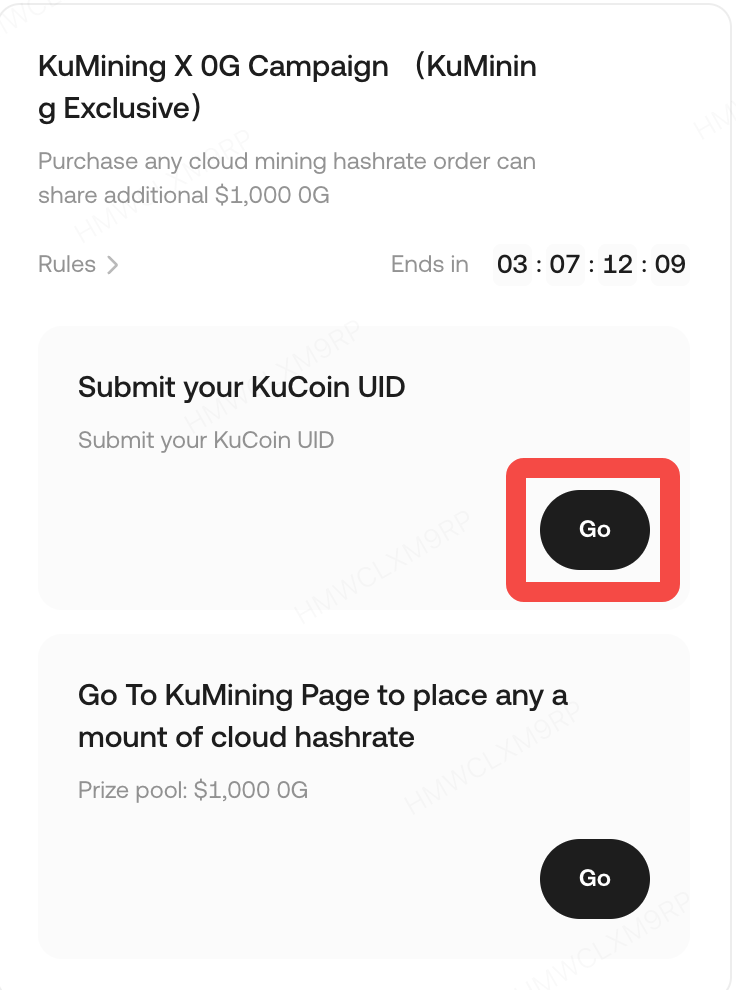736x990 pixels.
Task: Click 'share additional $1,000 0G' description line
Action: [183, 195]
